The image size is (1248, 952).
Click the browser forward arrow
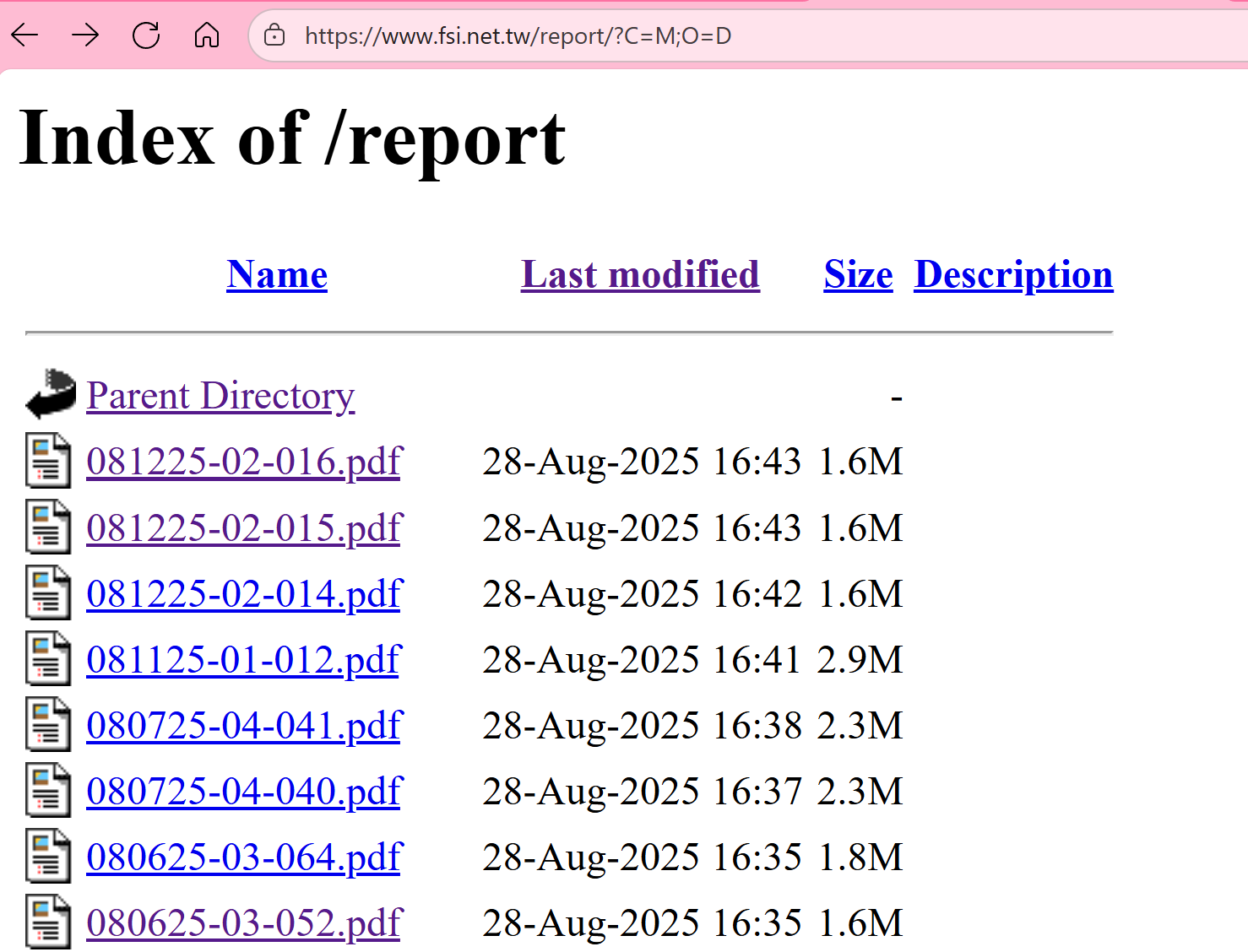click(x=85, y=35)
